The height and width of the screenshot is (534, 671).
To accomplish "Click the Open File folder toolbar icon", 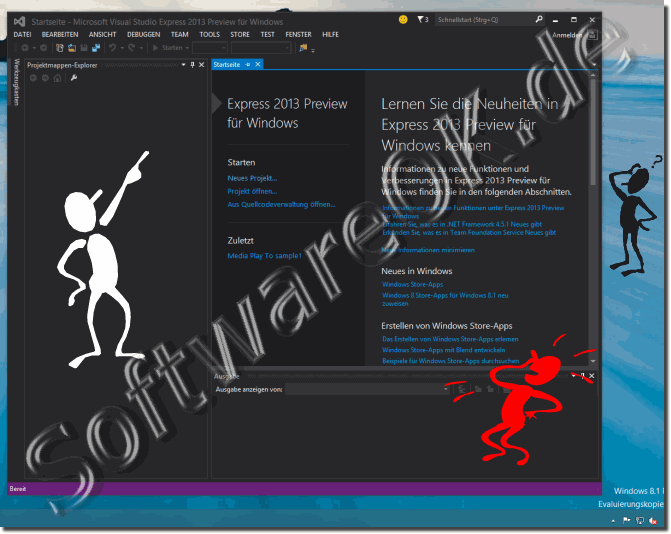I will 72,48.
